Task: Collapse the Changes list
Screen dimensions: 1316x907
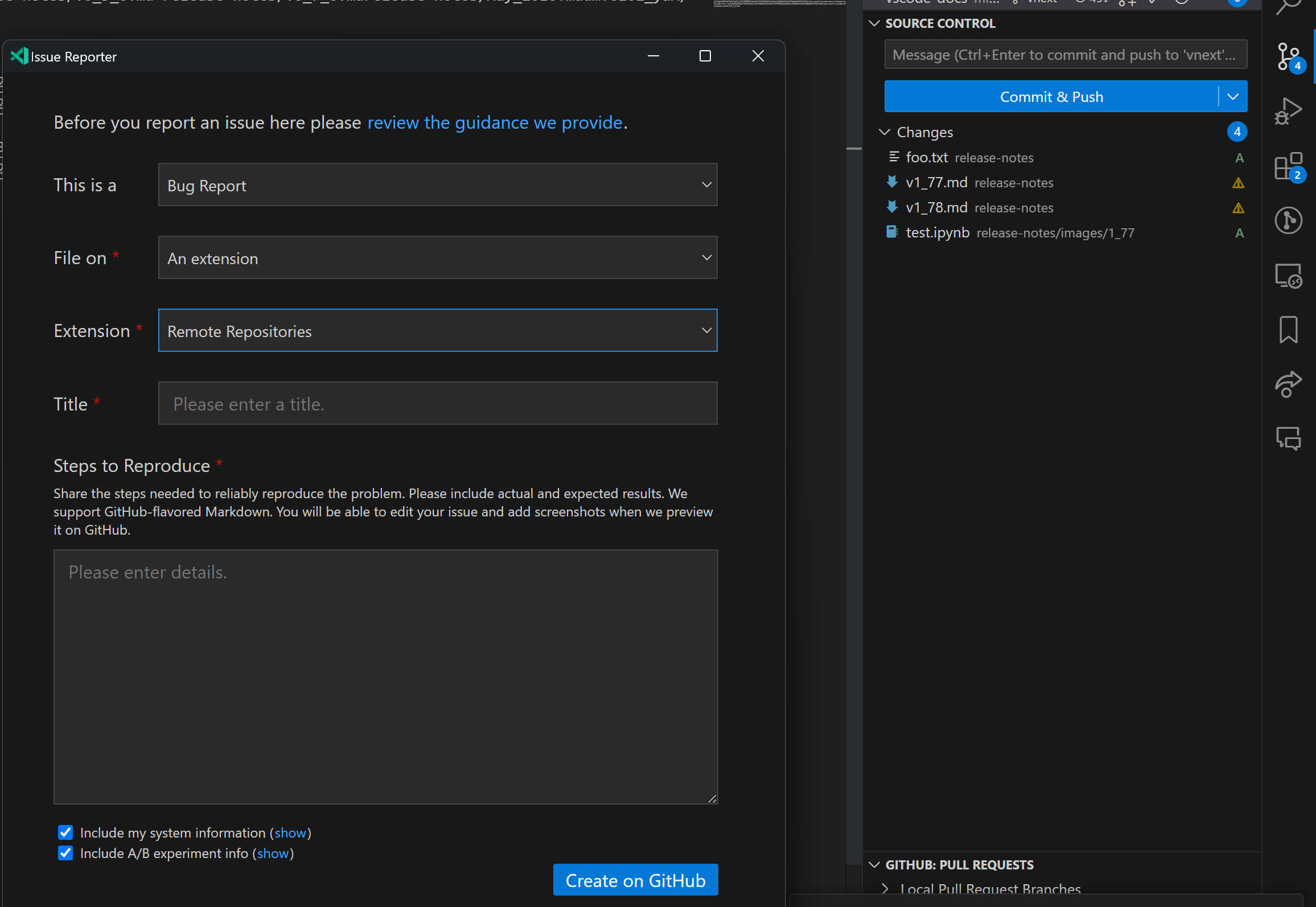Action: [x=884, y=132]
